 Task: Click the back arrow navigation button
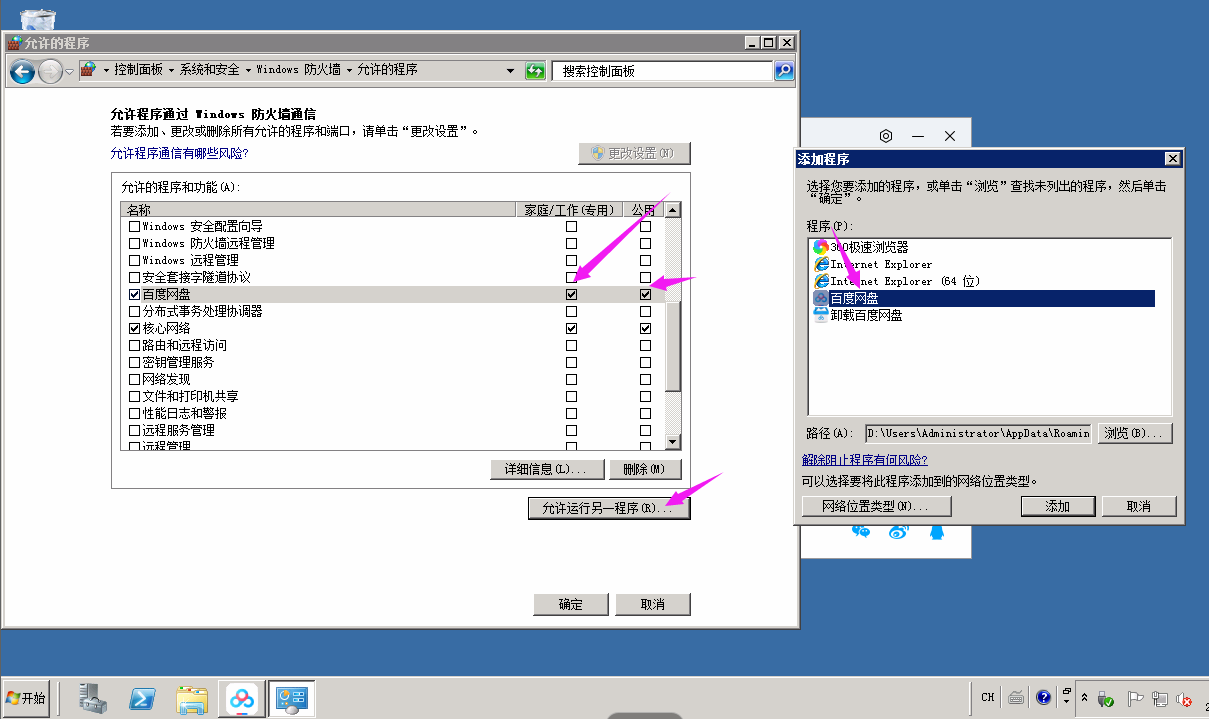tap(23, 71)
